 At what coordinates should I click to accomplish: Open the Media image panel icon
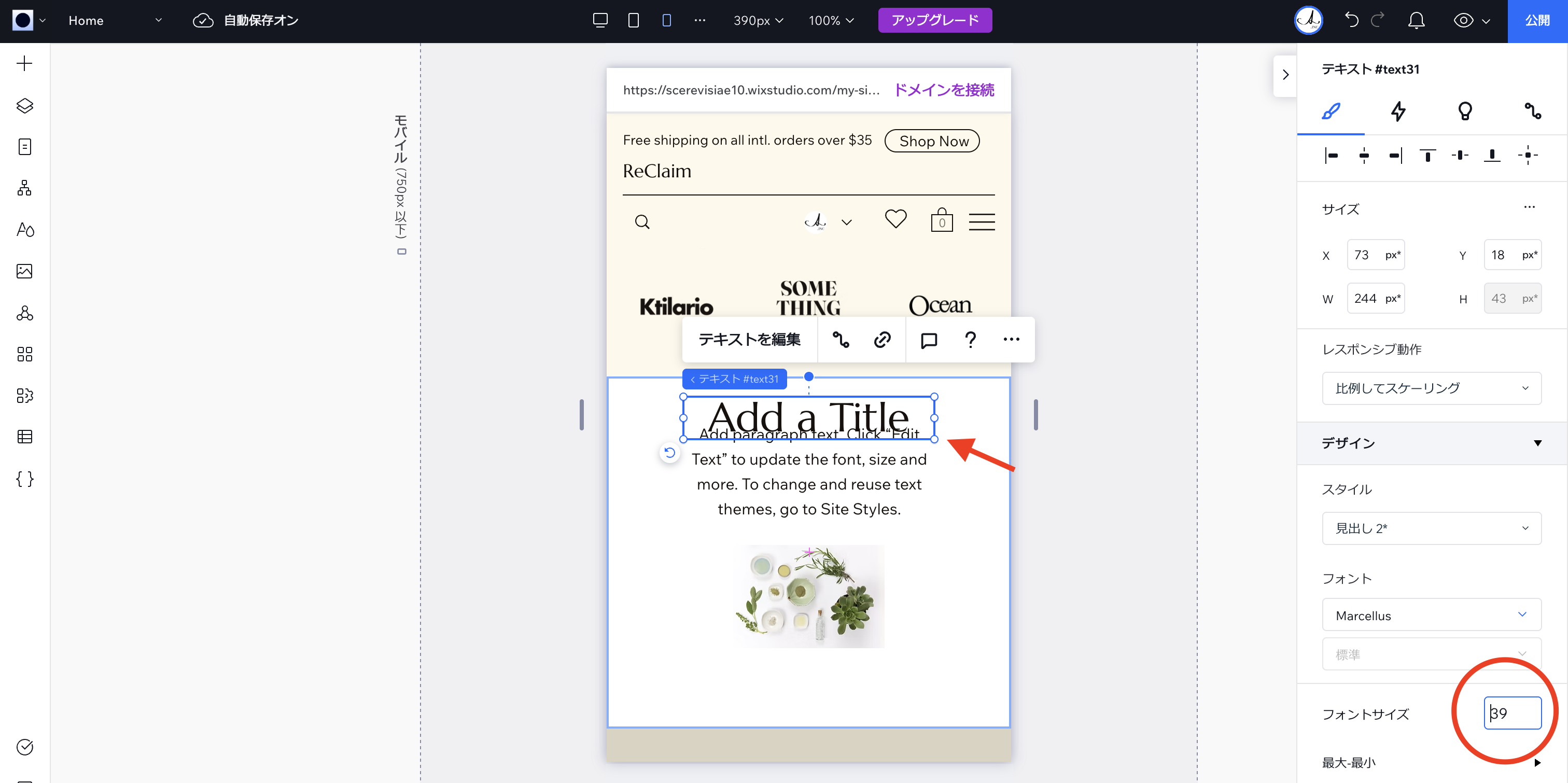click(24, 271)
